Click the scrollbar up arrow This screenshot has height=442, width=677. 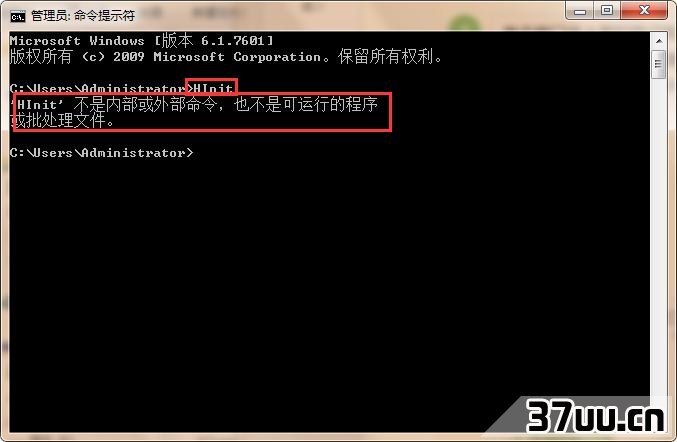pyautogui.click(x=659, y=41)
